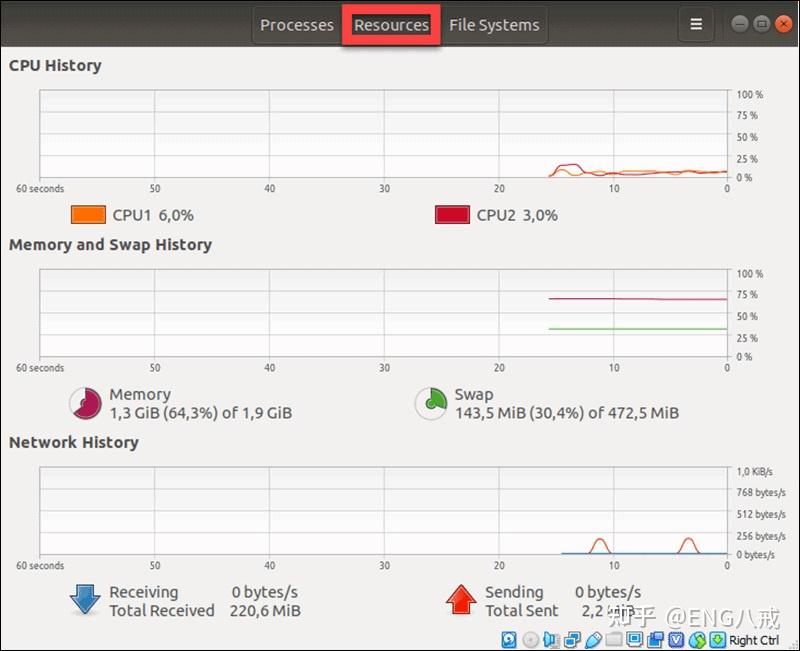Open the hamburger menu in the titlebar

696,23
